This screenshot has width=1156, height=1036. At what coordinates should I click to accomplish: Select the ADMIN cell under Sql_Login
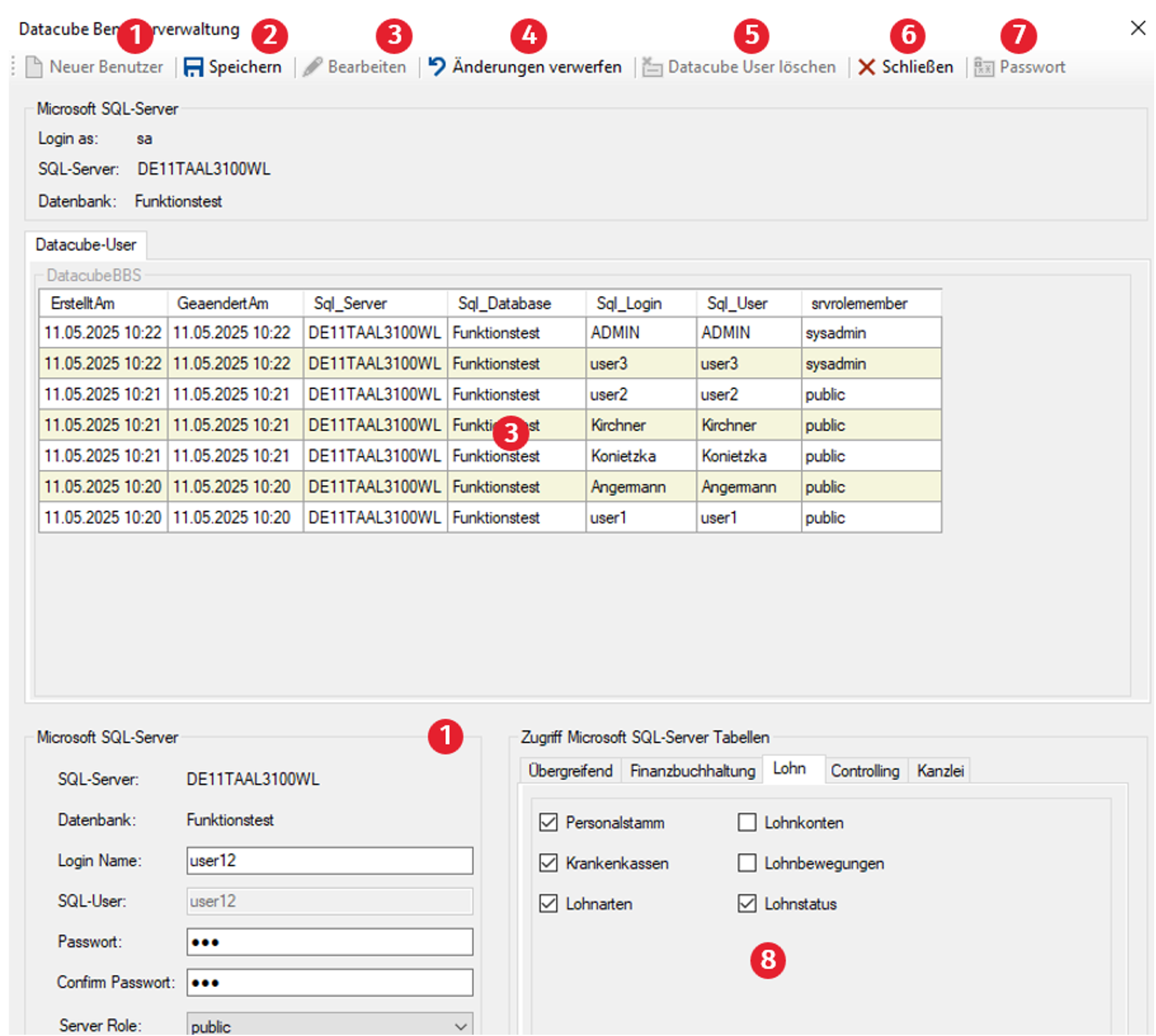tap(641, 332)
